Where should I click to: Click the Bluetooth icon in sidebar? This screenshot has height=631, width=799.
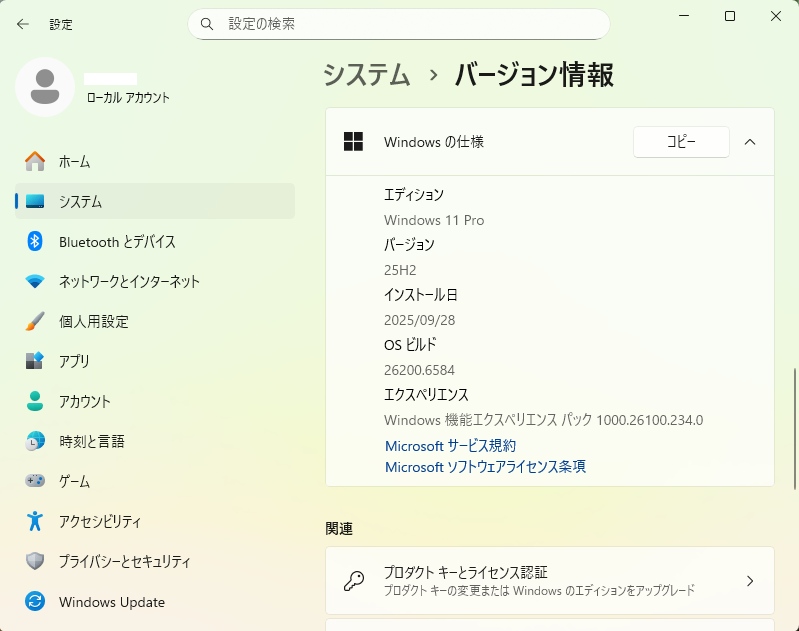pos(35,241)
